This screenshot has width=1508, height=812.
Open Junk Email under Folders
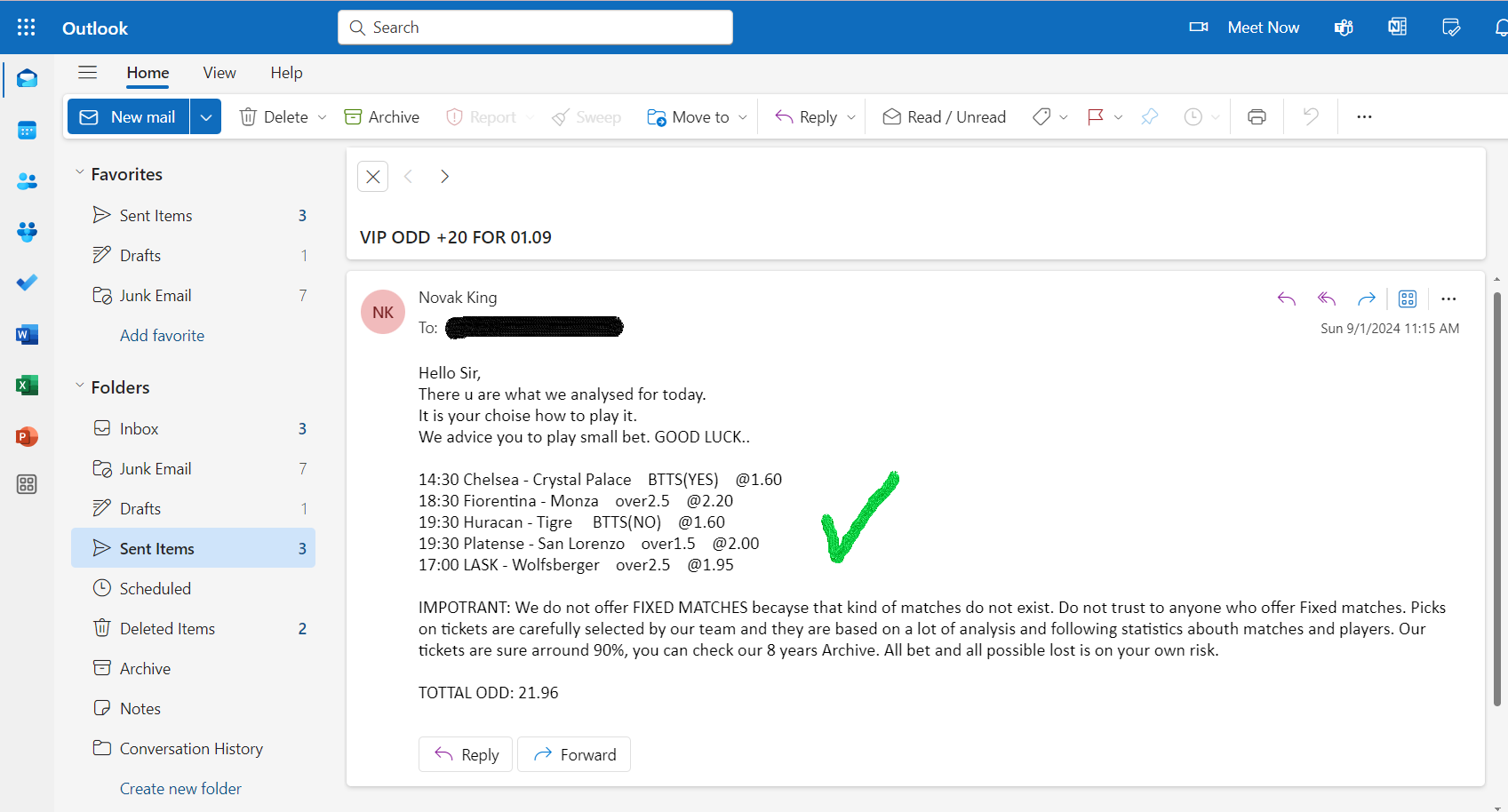tap(193, 468)
